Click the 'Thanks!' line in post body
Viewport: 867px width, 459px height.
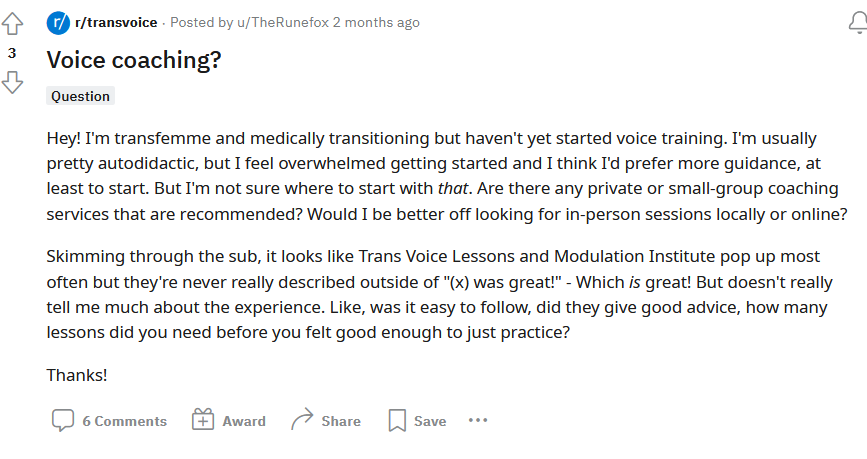[x=77, y=375]
